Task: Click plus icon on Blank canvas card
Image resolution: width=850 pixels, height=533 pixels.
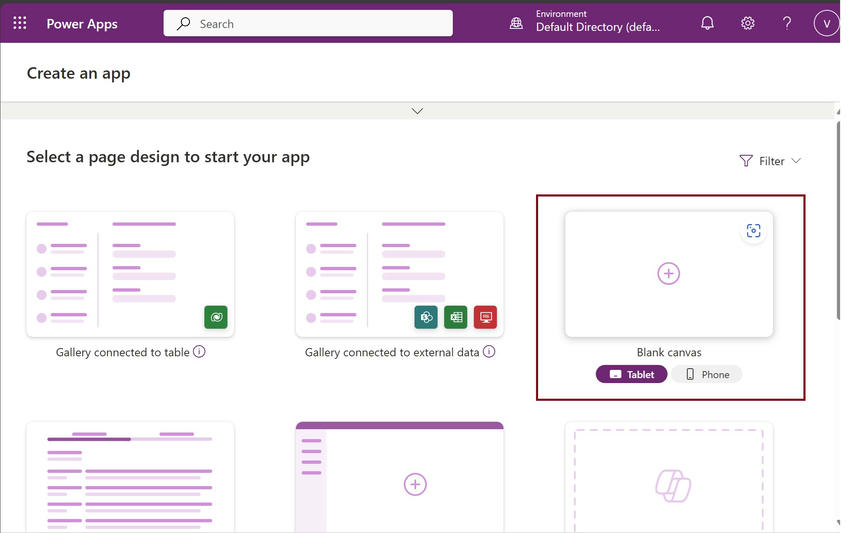Action: coord(668,273)
